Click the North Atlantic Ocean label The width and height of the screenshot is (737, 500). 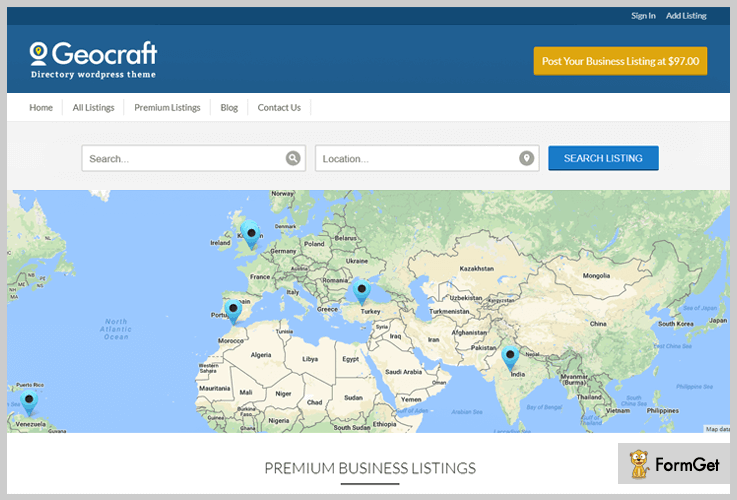(x=116, y=329)
